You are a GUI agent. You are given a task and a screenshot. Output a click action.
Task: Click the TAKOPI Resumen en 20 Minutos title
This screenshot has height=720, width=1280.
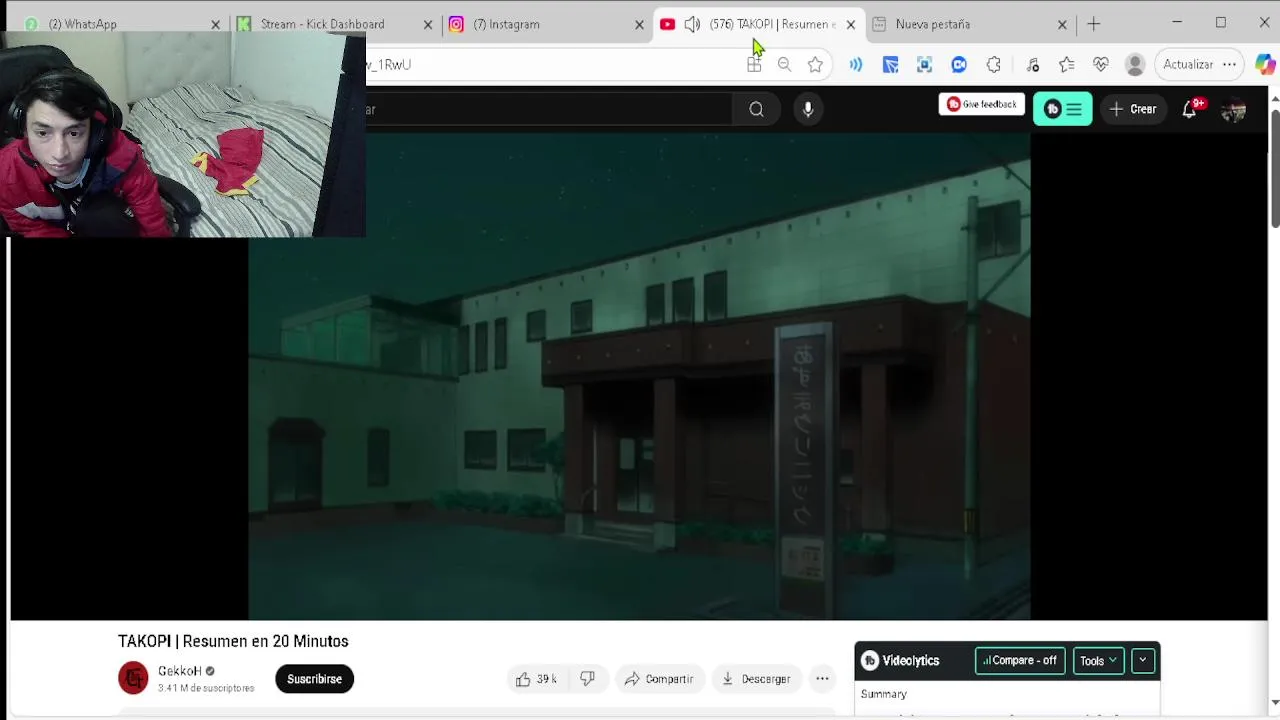point(233,641)
